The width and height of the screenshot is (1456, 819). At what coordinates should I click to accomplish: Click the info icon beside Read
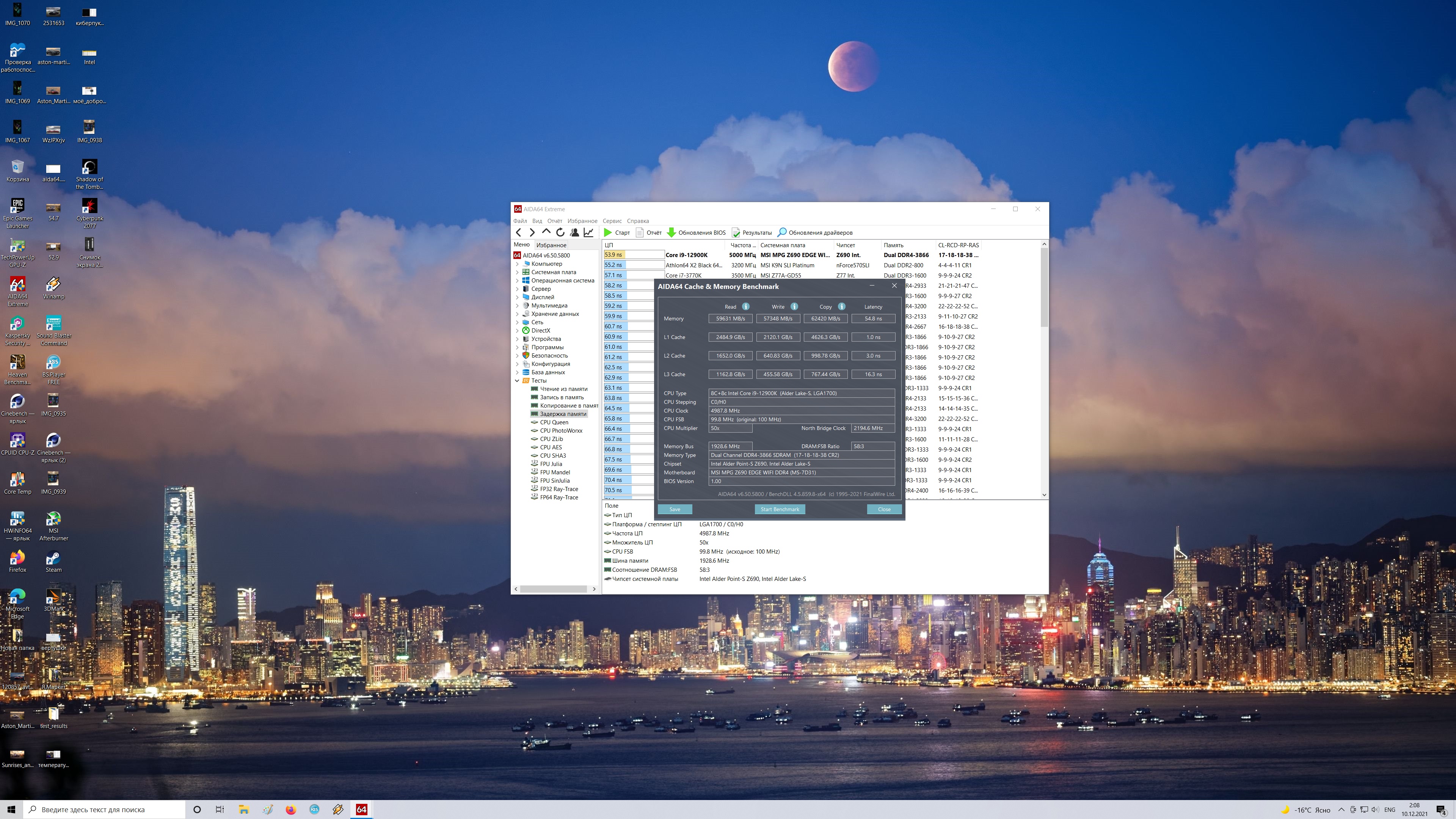pyautogui.click(x=745, y=306)
